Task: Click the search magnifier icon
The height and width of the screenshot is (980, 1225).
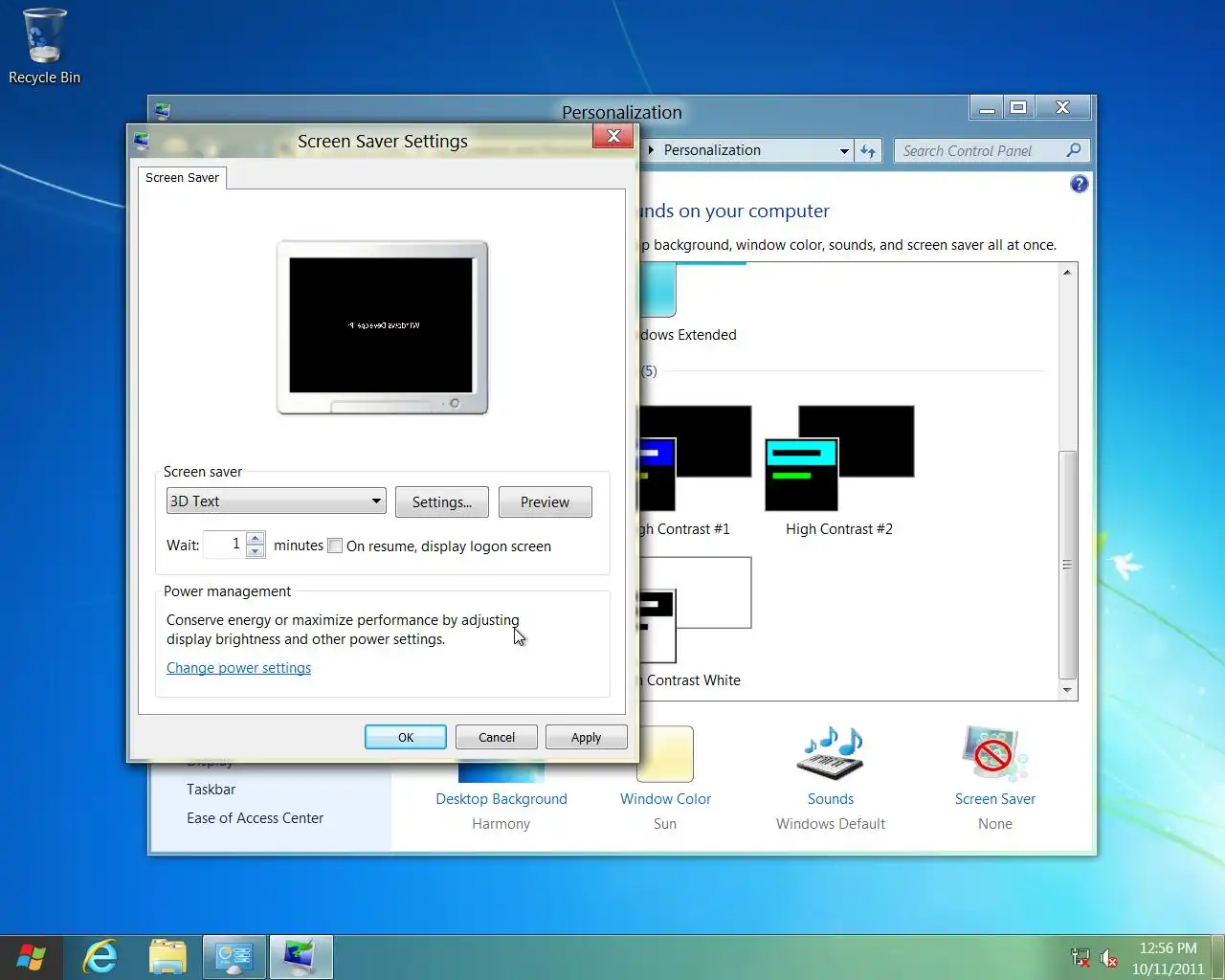Action: point(1074,150)
